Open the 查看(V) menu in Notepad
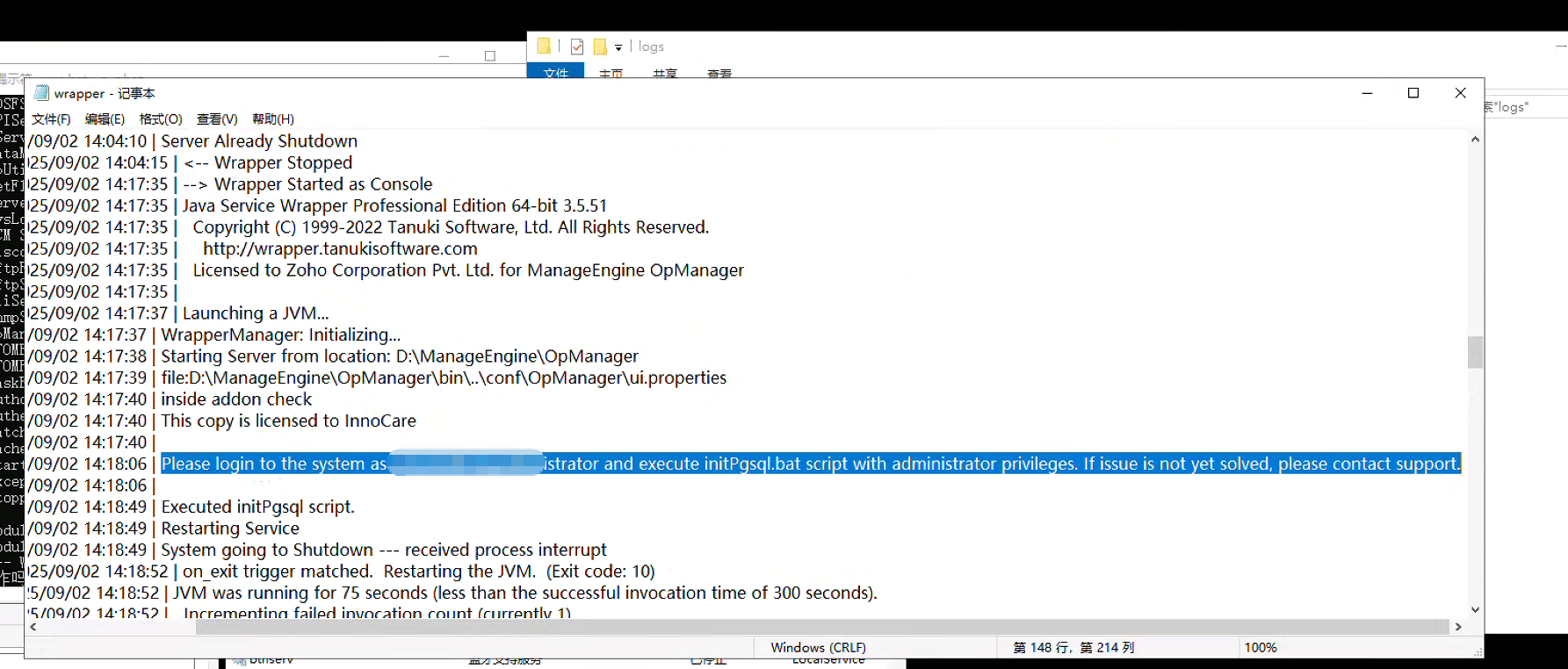 pos(217,119)
